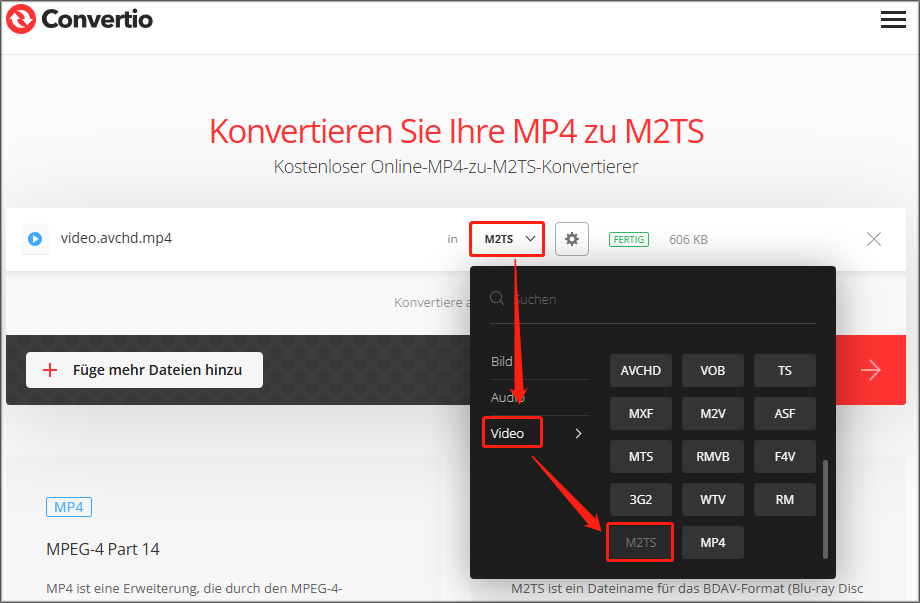This screenshot has width=920, height=603.
Task: Click the play icon next to video.avchd.mp4
Action: click(x=34, y=239)
